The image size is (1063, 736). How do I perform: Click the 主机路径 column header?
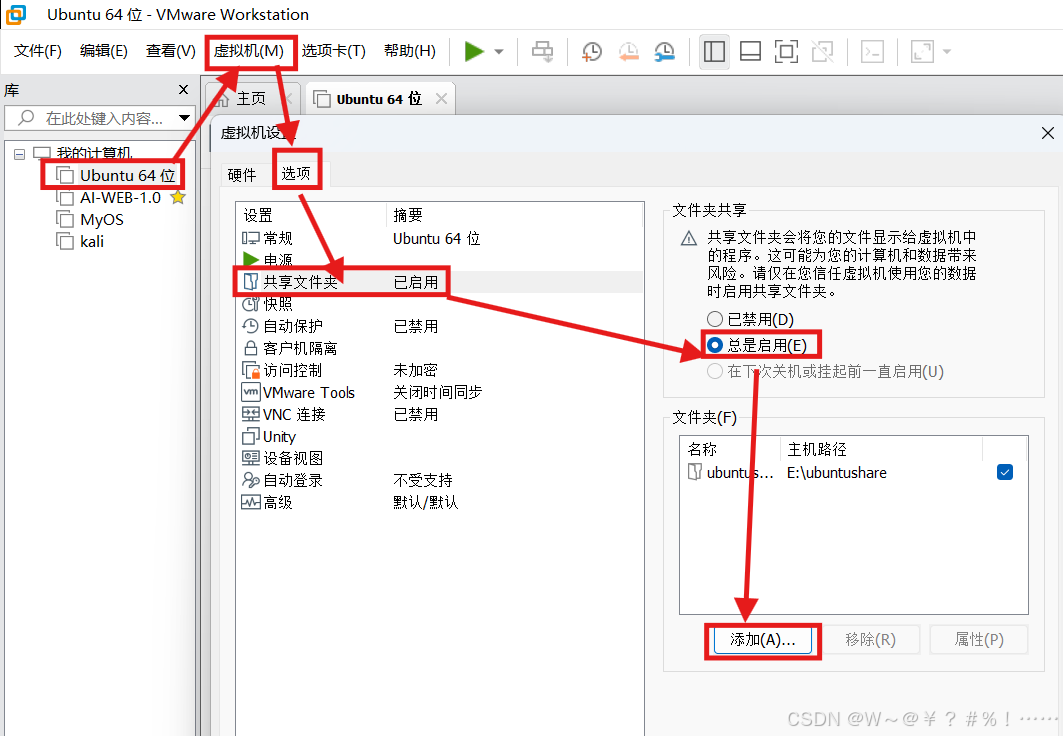881,449
